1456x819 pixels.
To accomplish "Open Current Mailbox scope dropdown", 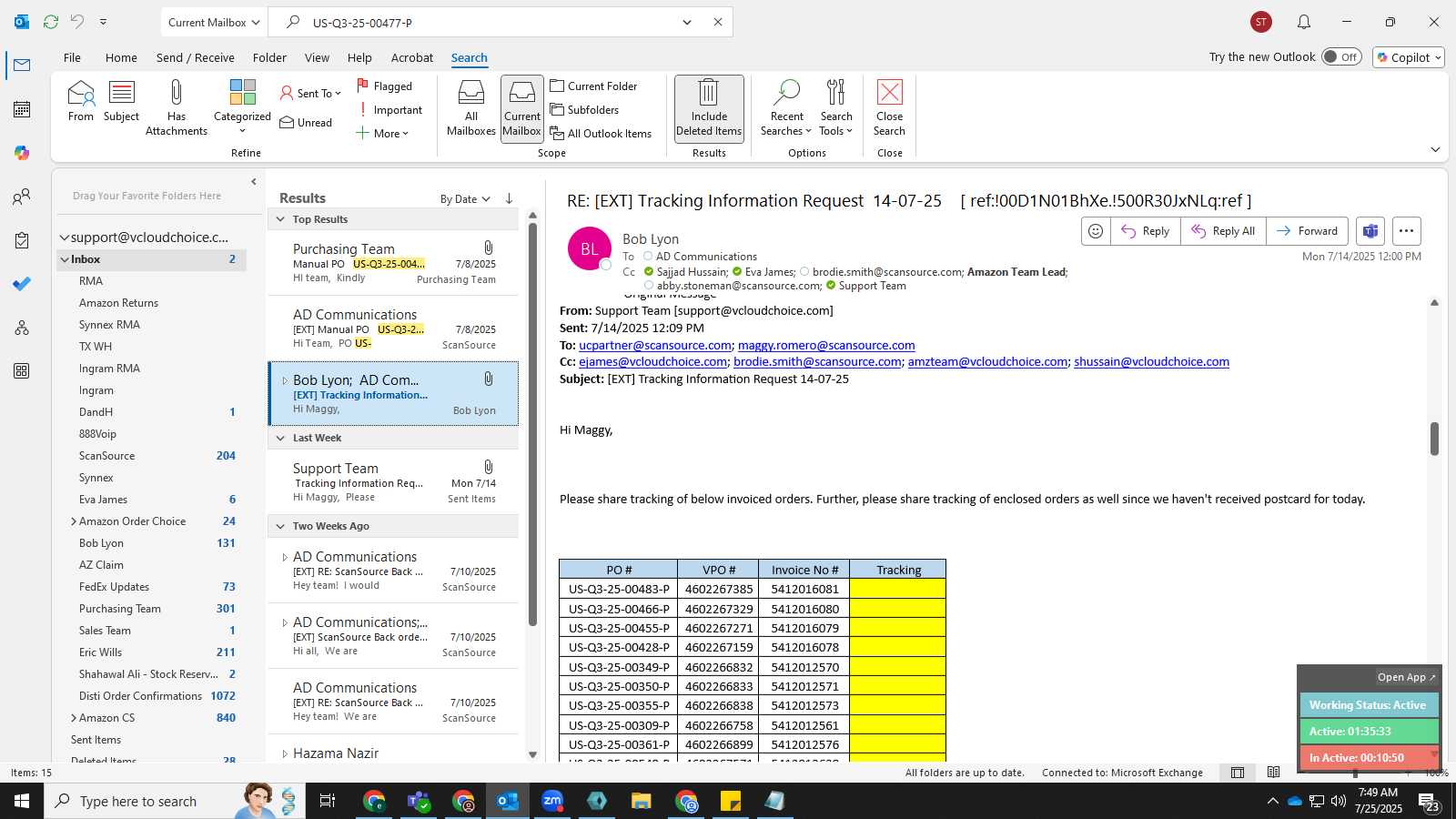I will (214, 22).
